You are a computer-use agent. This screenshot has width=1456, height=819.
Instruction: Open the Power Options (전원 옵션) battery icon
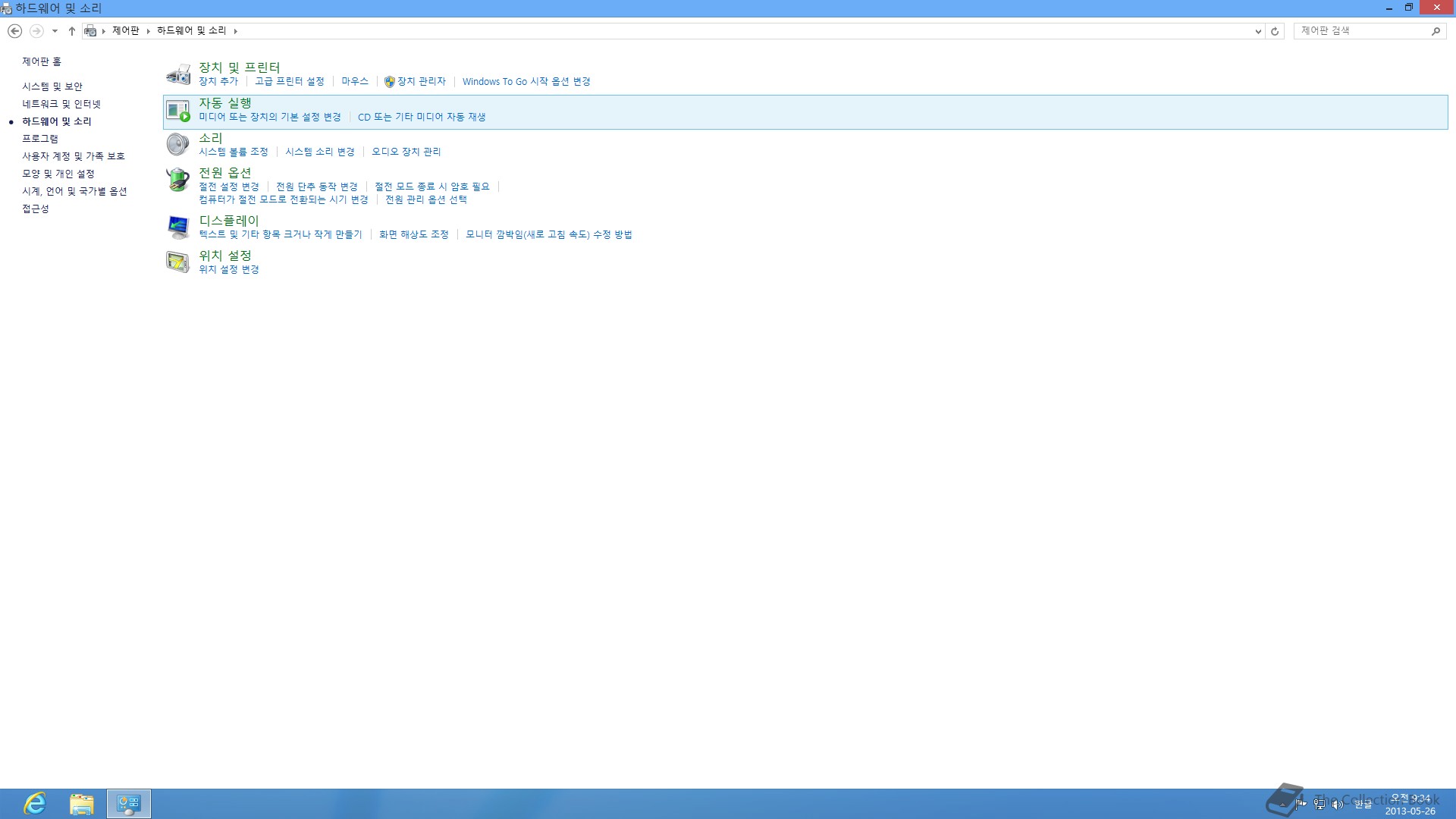coord(178,180)
